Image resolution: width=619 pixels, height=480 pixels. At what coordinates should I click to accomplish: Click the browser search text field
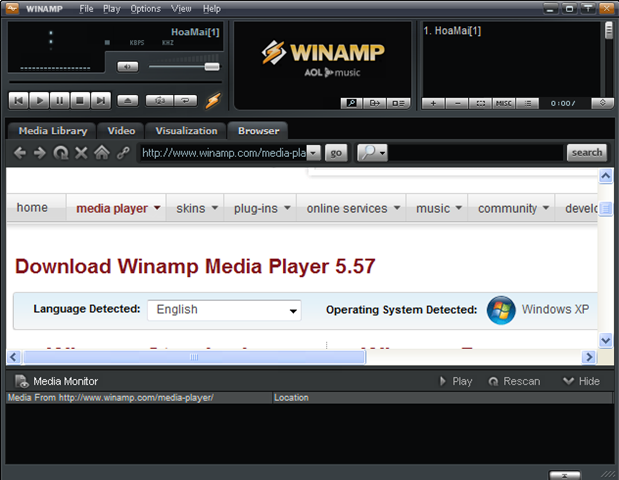pyautogui.click(x=475, y=153)
